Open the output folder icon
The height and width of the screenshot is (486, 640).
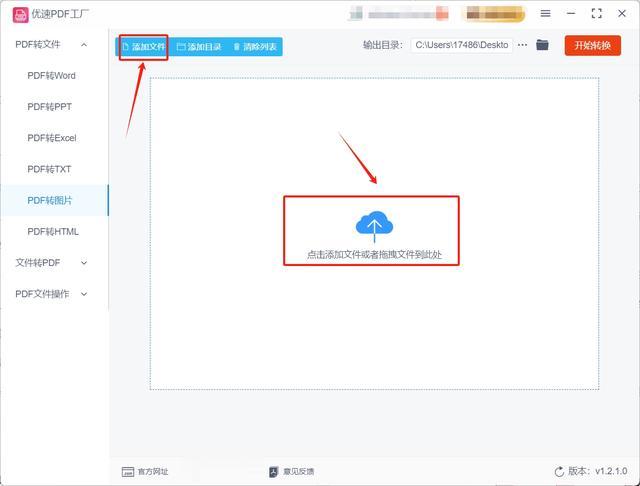[x=542, y=44]
